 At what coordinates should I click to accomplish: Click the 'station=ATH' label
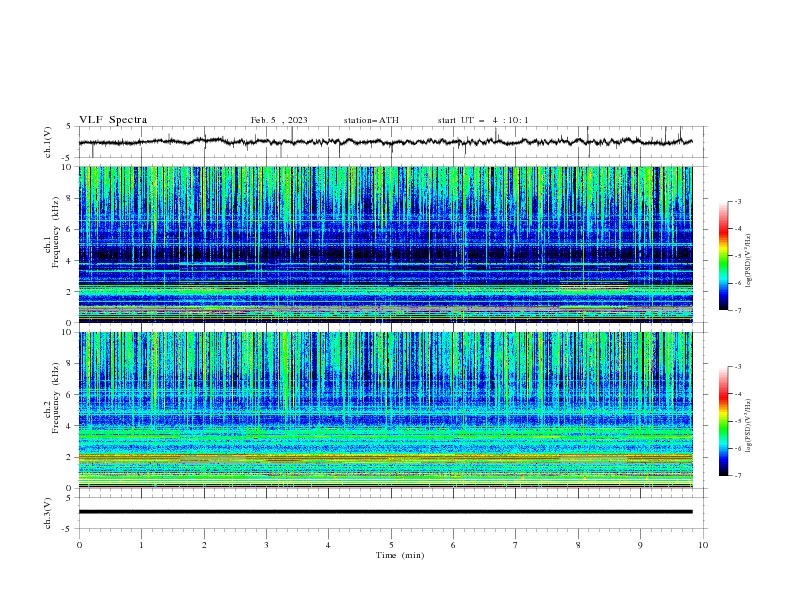tap(371, 120)
